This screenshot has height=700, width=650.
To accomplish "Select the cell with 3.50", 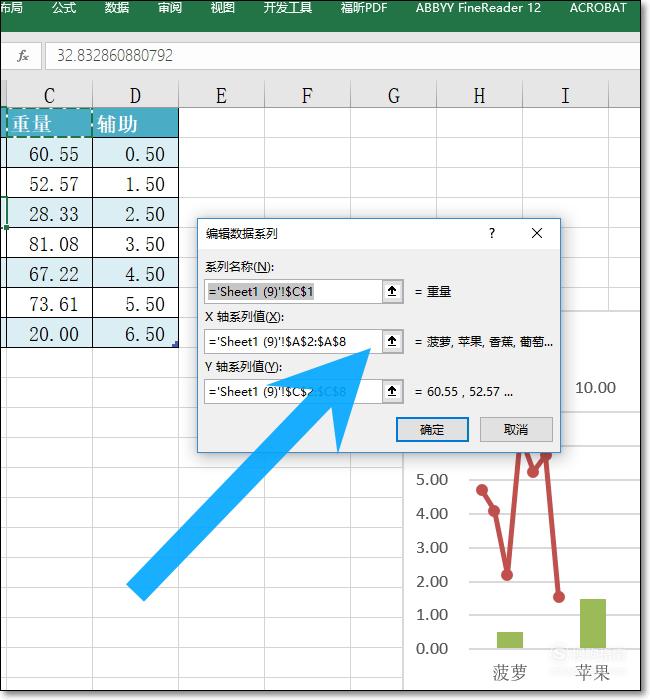I will point(135,243).
